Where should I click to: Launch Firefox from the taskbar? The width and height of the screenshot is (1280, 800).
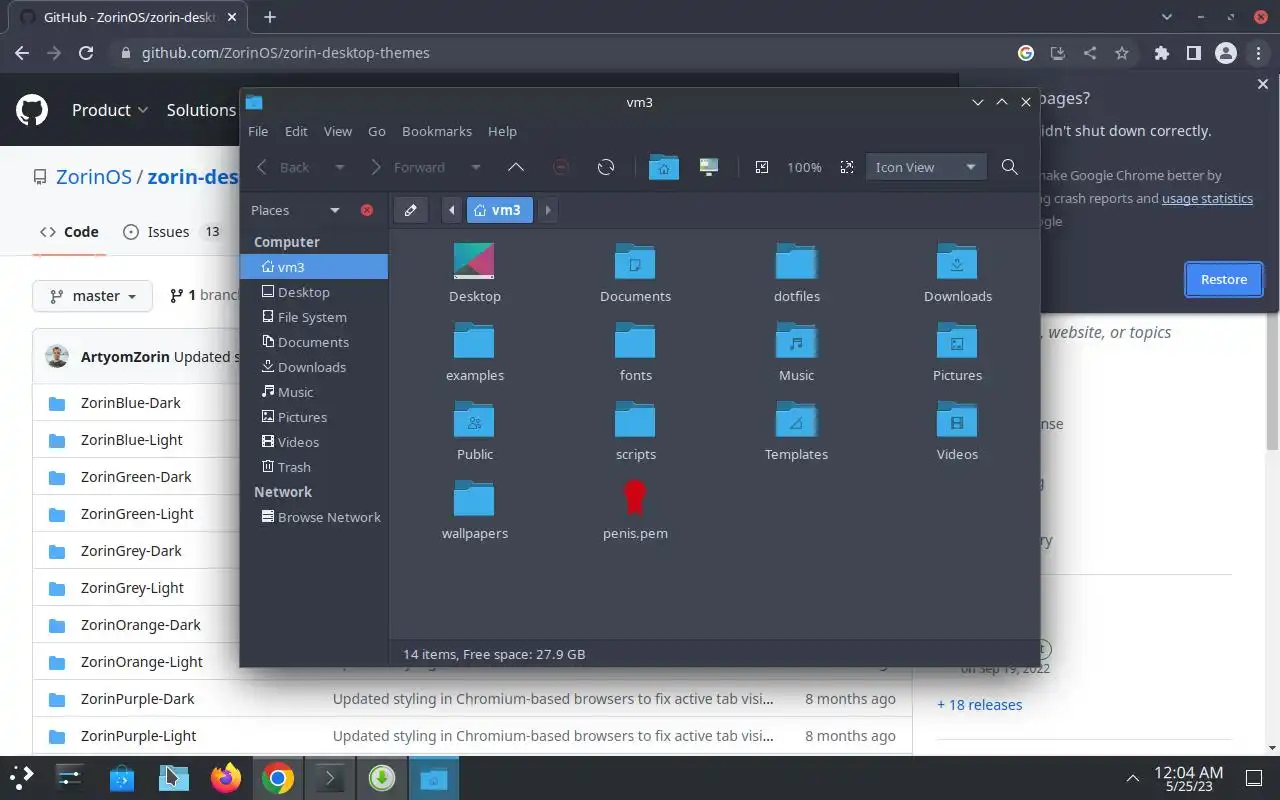pyautogui.click(x=226, y=778)
